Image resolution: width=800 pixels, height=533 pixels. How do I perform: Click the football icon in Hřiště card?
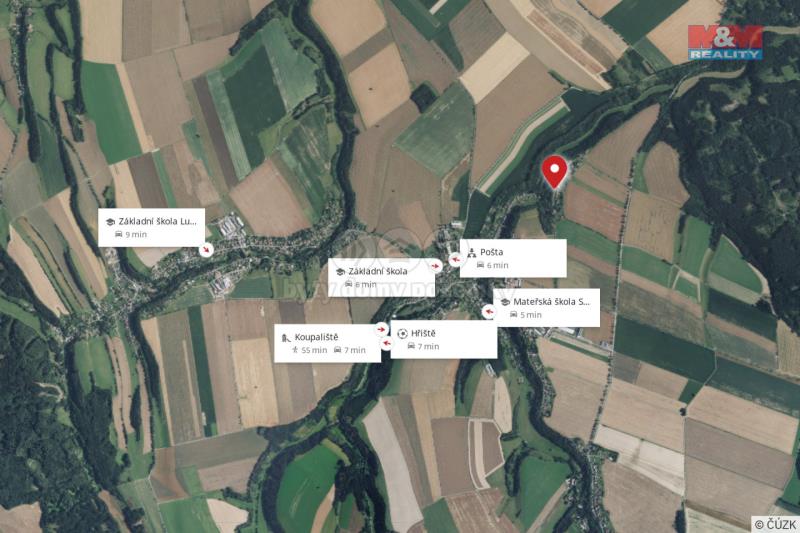[403, 334]
